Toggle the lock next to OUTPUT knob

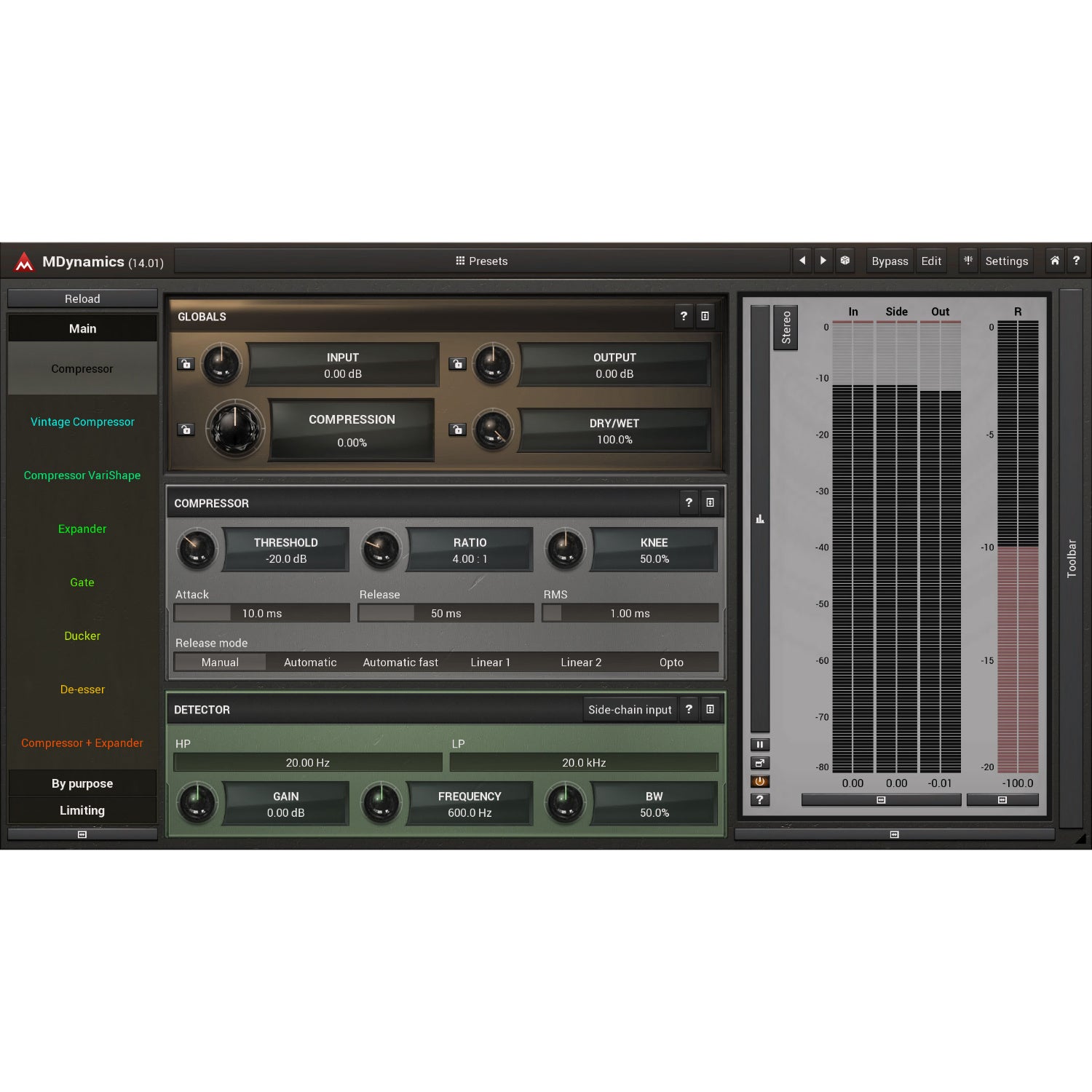(x=457, y=364)
